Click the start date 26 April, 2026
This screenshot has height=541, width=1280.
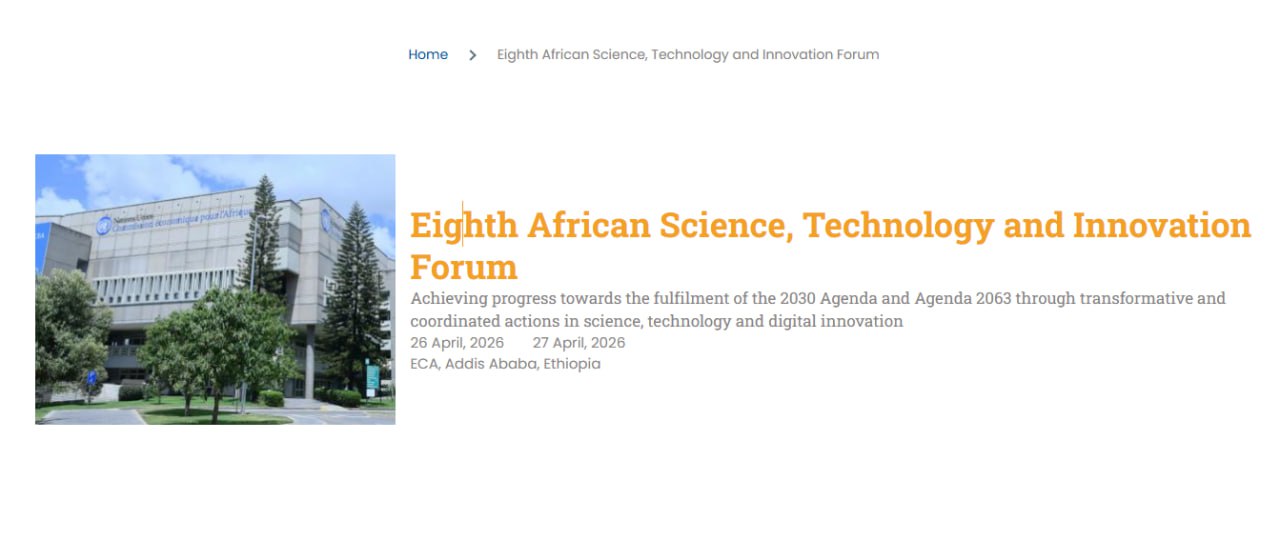click(457, 343)
